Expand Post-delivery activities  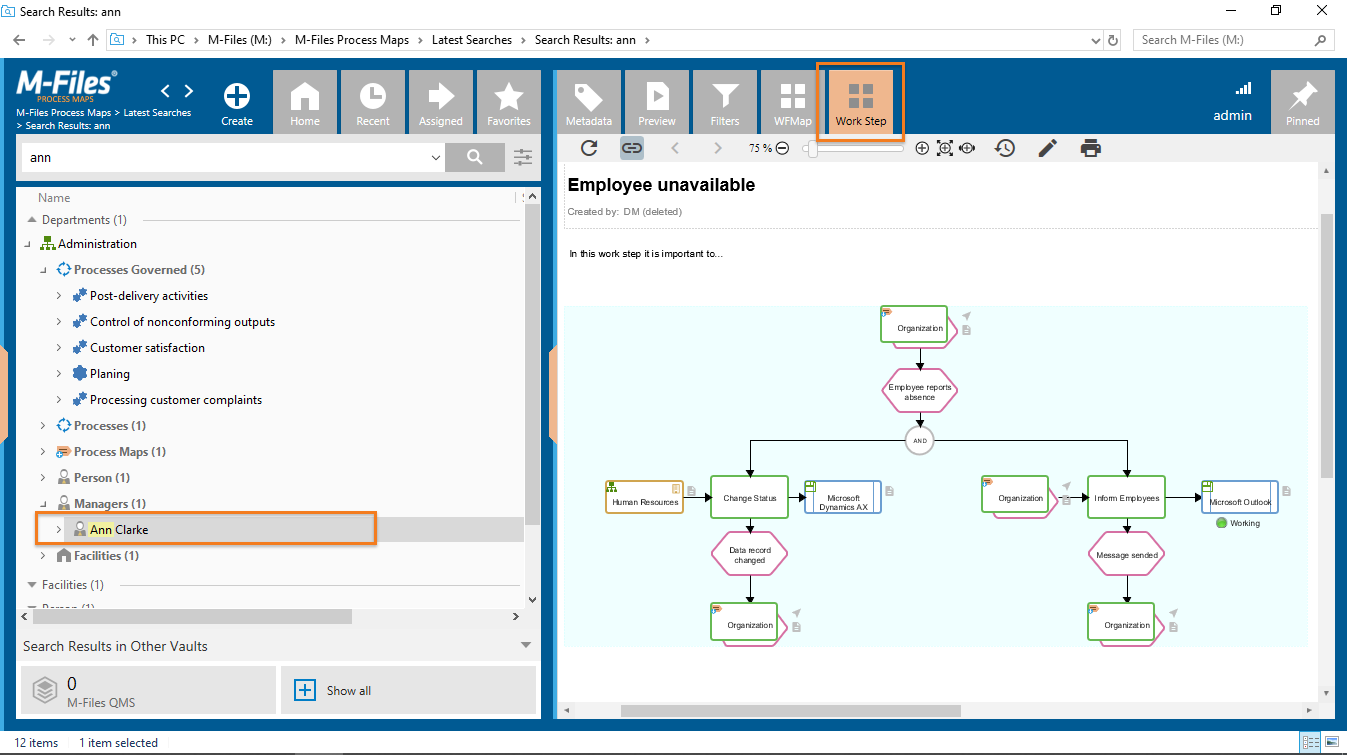(59, 296)
